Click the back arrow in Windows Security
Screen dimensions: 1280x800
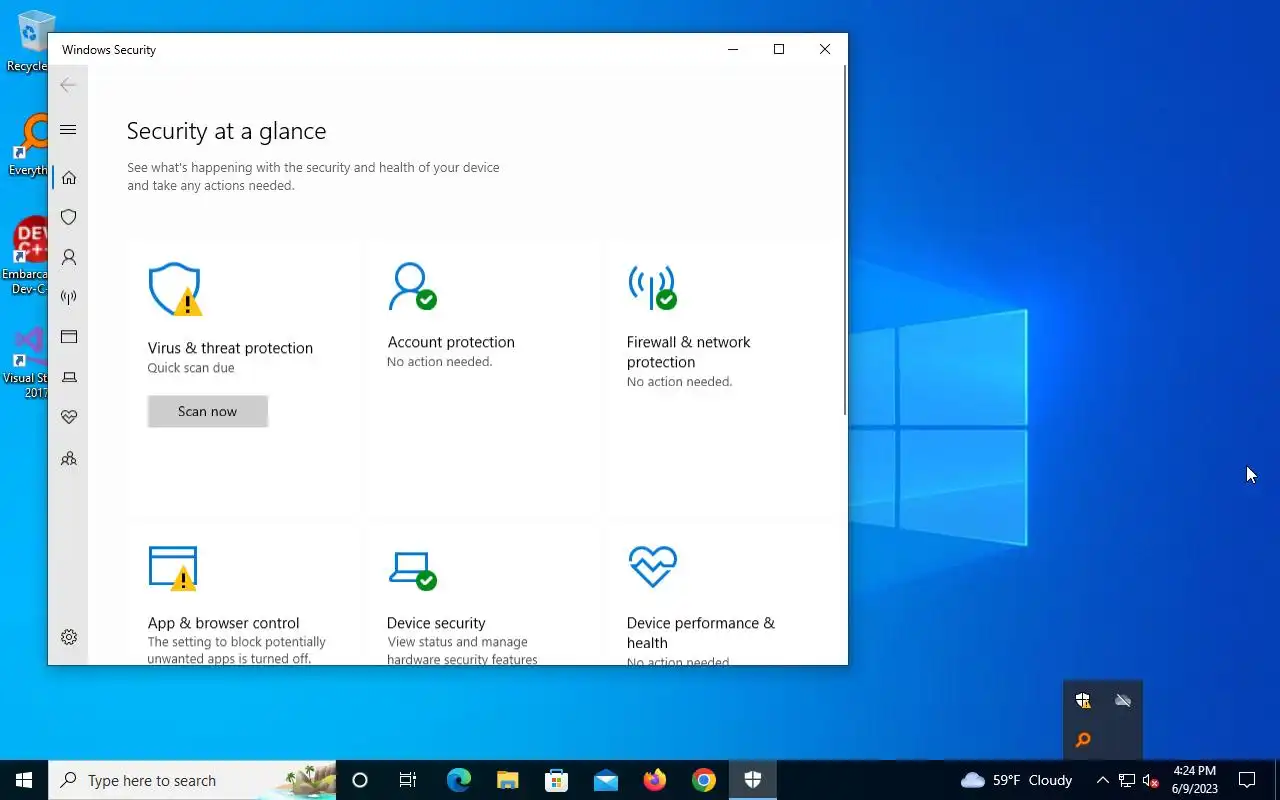click(68, 85)
